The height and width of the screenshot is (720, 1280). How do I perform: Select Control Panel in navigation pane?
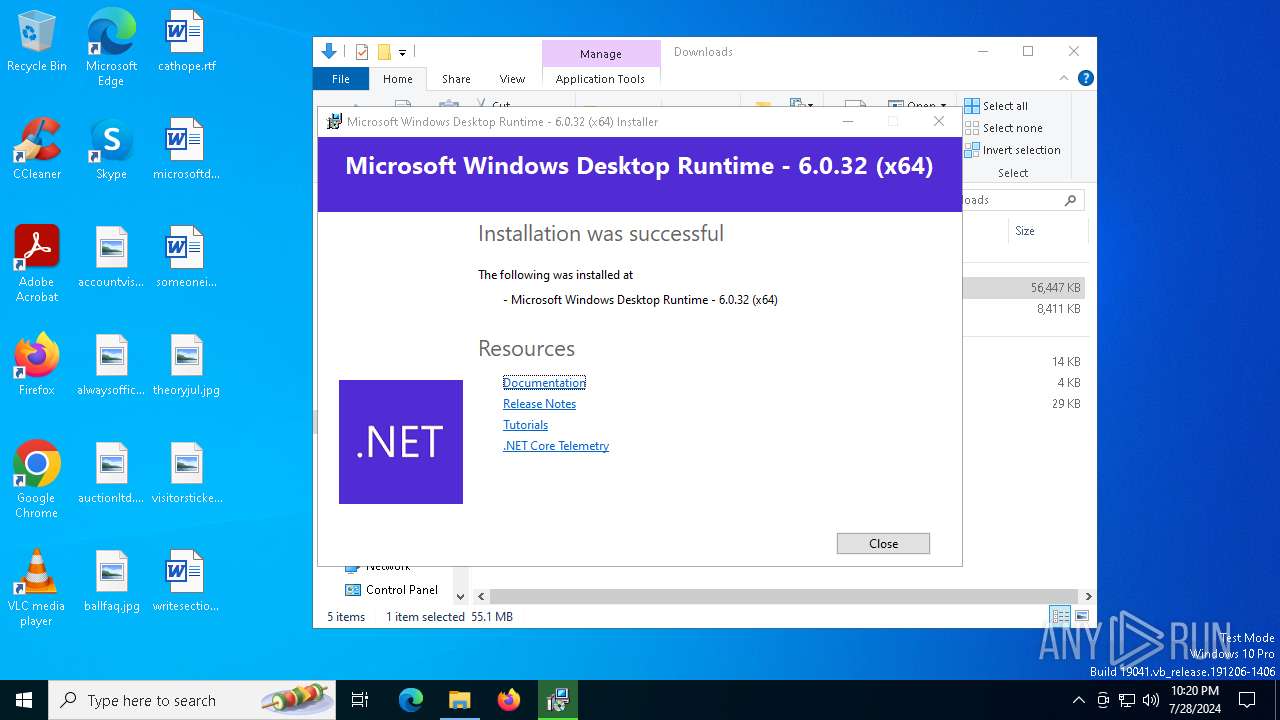point(392,590)
